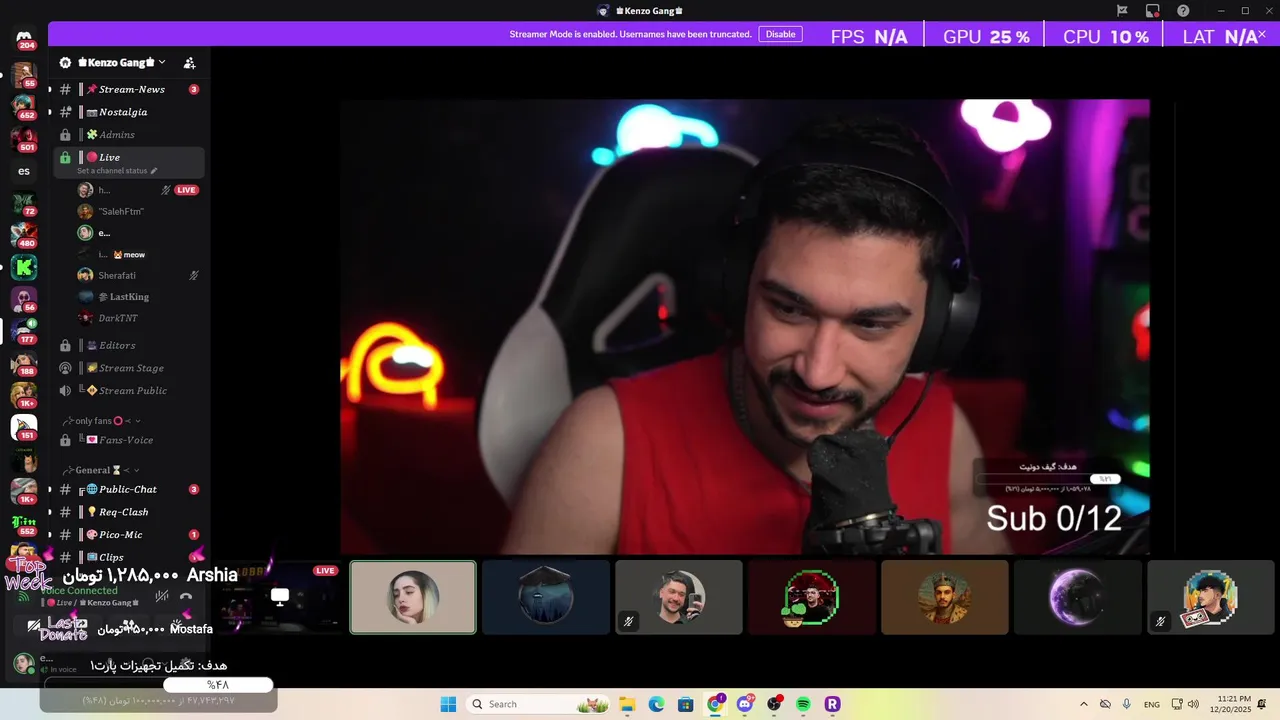Click the invite members icon beside Kenzo Gang
Screen dimensions: 1280x720
pyautogui.click(x=189, y=63)
